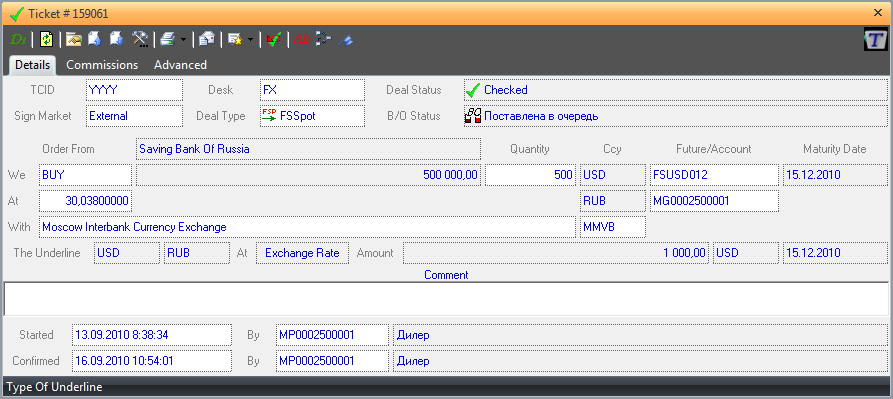
Task: Click the document with down arrow icon
Action: point(117,39)
